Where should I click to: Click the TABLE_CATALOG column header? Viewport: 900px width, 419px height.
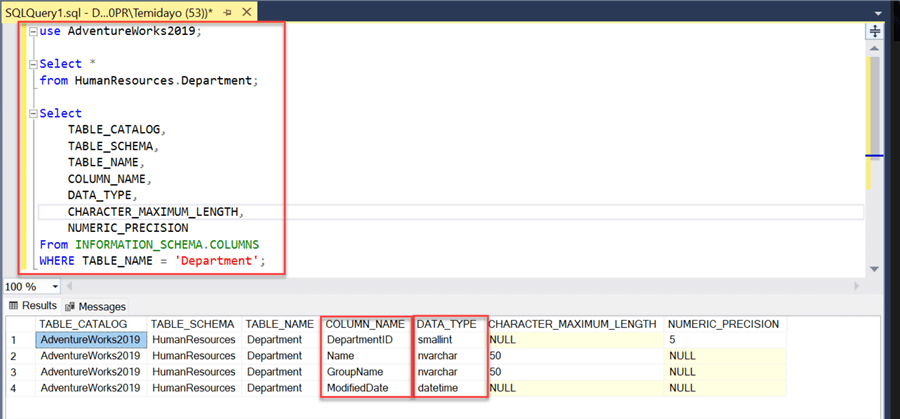coord(91,324)
